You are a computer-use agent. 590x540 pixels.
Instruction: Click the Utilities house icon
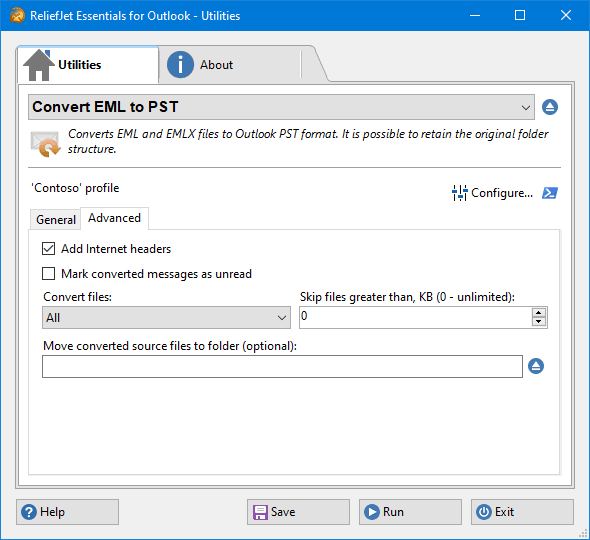[39, 65]
